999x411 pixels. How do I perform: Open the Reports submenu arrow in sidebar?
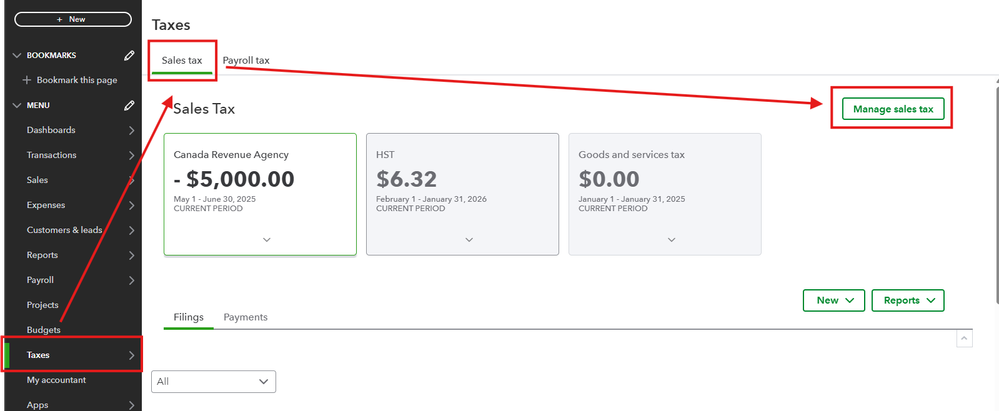click(132, 255)
